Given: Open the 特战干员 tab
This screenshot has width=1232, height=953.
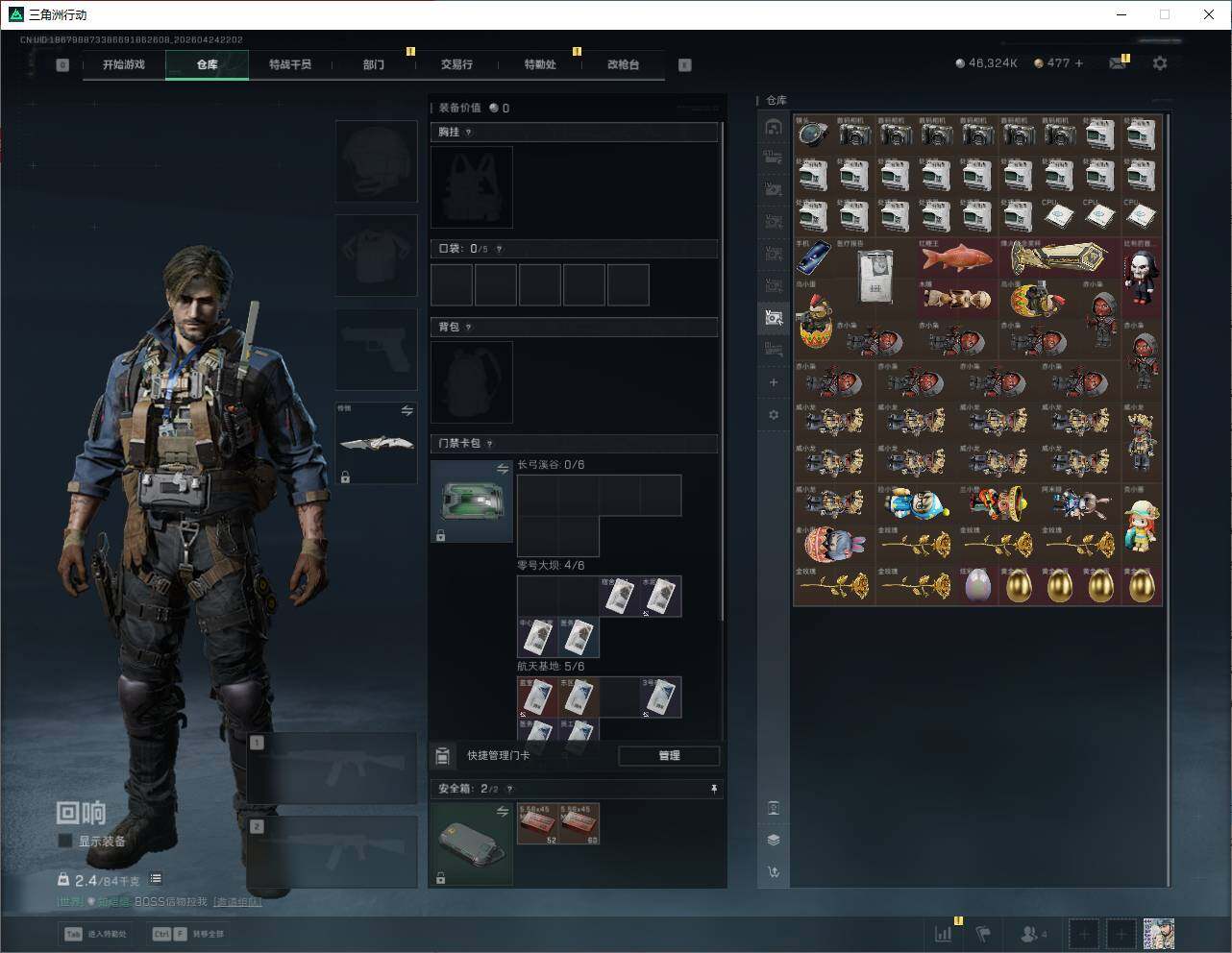Looking at the screenshot, I should [x=290, y=64].
